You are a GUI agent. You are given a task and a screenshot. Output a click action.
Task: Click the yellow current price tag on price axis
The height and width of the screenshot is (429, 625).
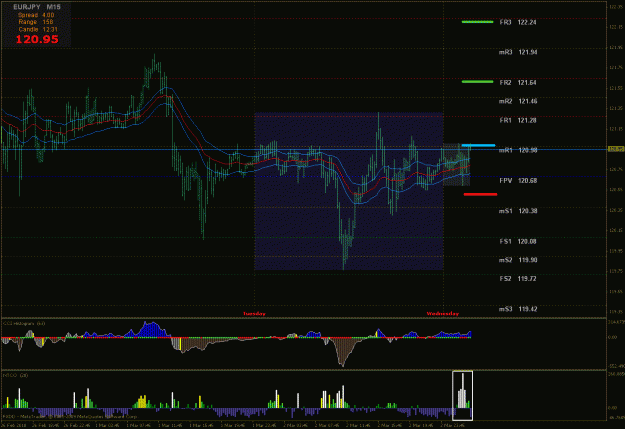pyautogui.click(x=616, y=149)
